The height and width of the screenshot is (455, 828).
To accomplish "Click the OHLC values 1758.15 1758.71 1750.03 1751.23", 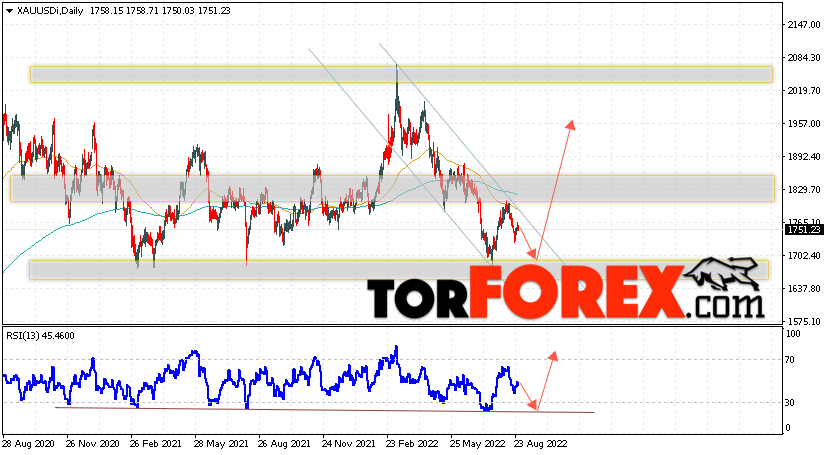I will [x=160, y=11].
